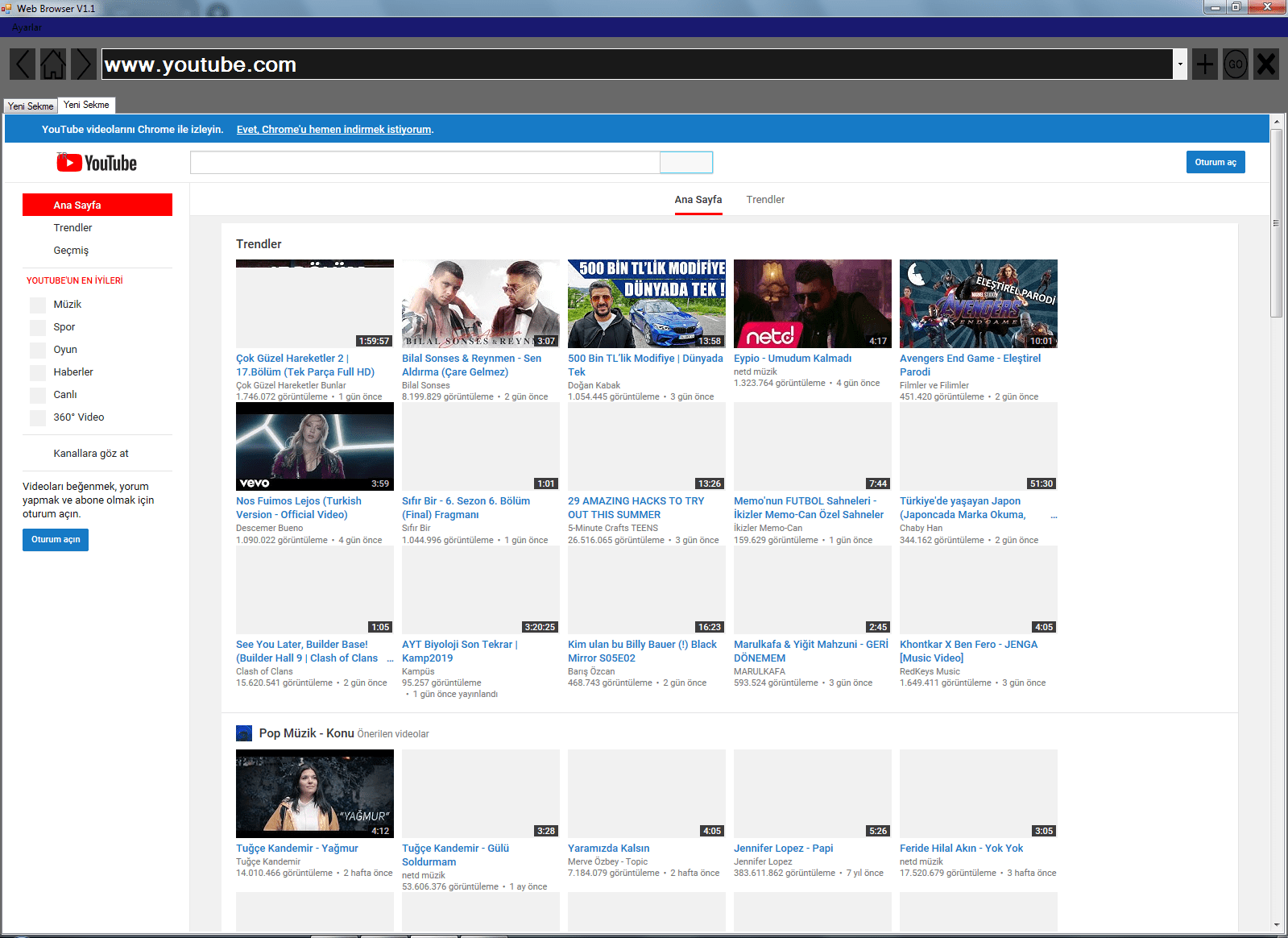1288x938 pixels.
Task: Click Doğan Kabak channel name
Action: tap(594, 385)
